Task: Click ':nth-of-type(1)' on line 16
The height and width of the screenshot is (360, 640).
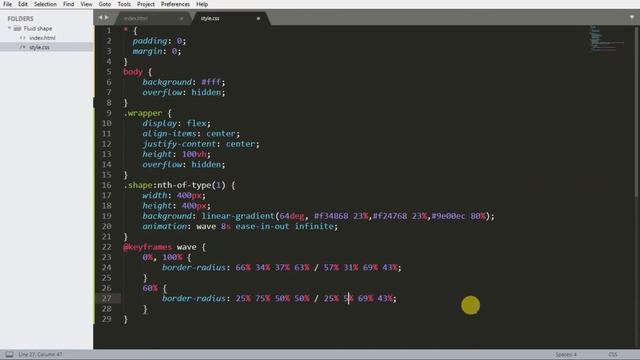Action: [189, 185]
